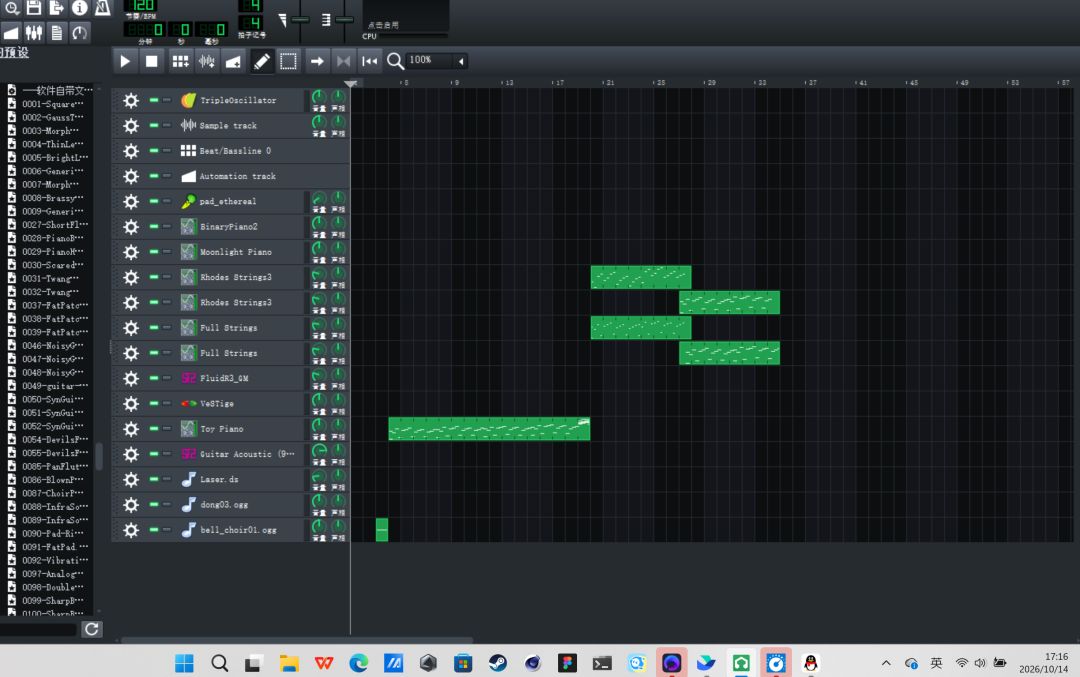
Task: Solo the pad_ethereal track
Action: click(167, 201)
